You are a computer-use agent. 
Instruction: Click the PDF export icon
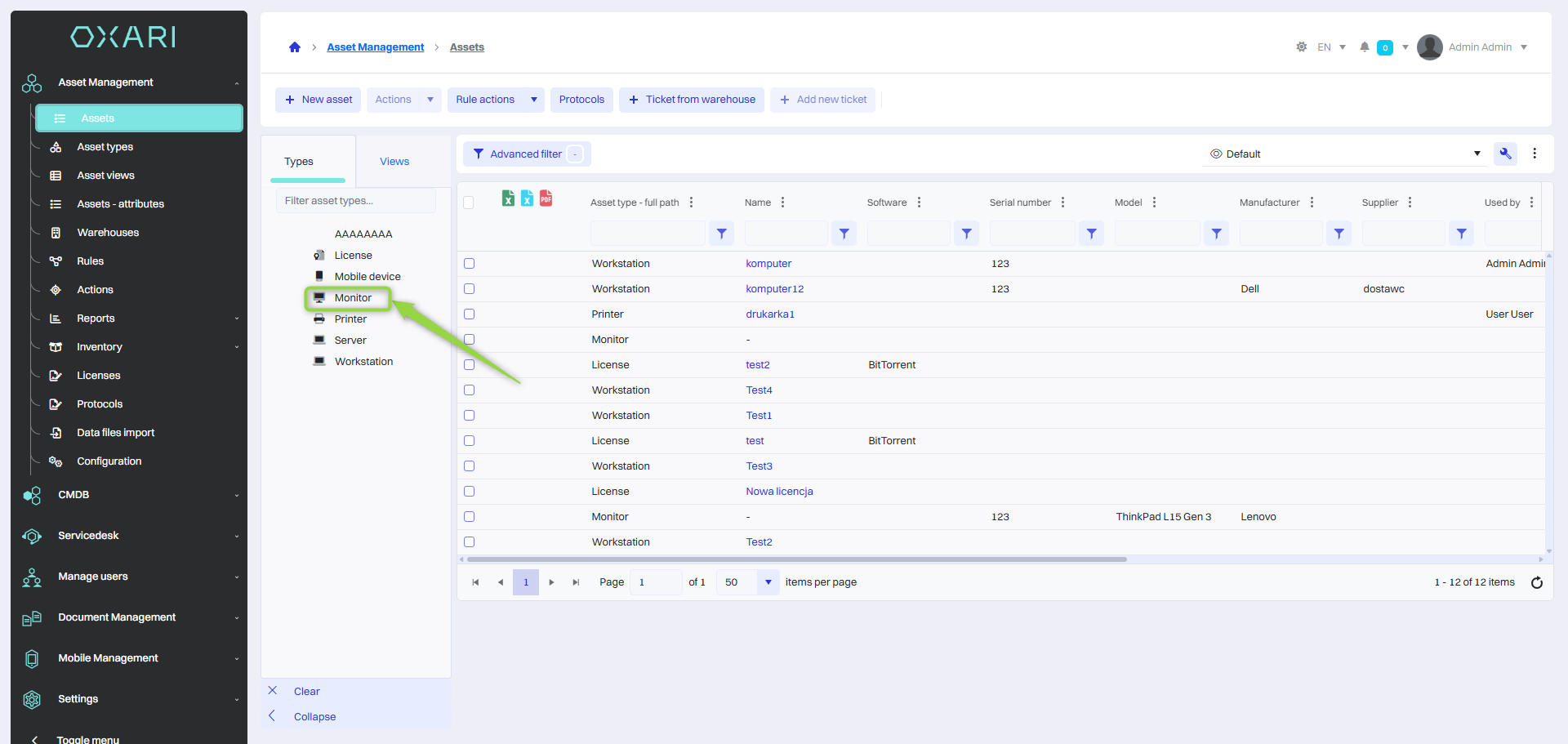(546, 198)
